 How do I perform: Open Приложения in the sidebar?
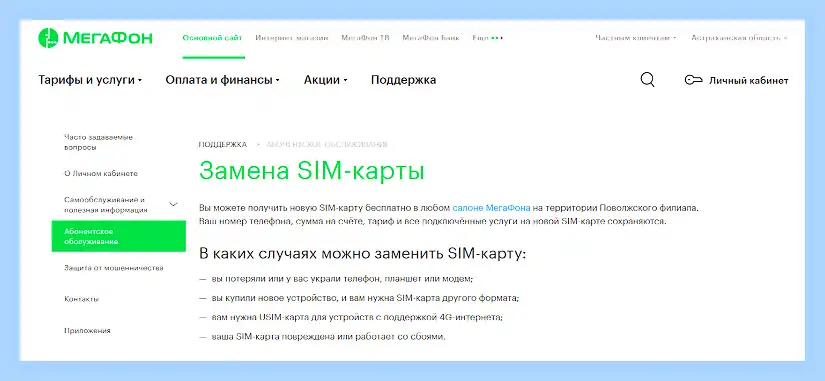click(x=87, y=330)
